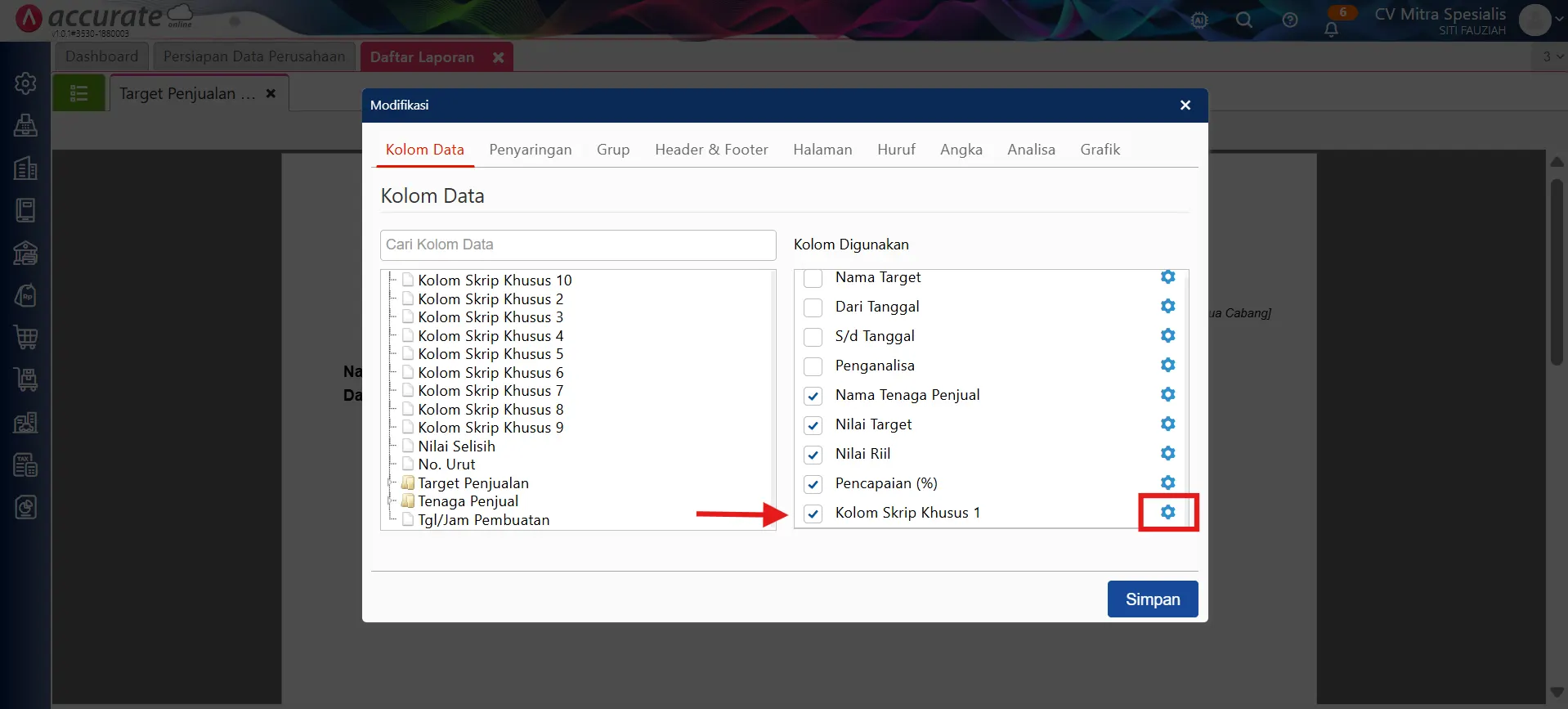Open the Analisa tab

(x=1031, y=150)
